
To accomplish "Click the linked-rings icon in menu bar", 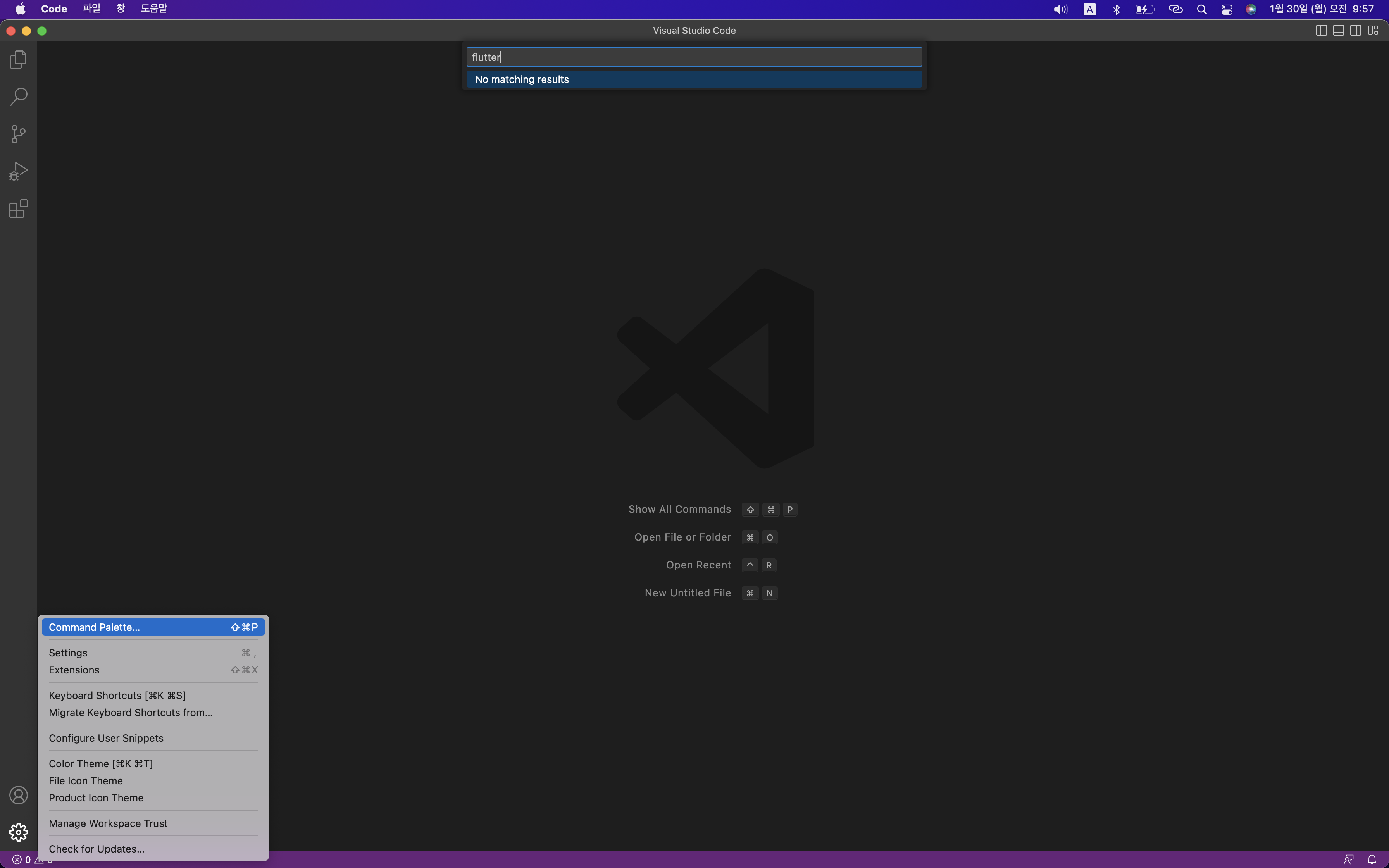I will point(1175,9).
